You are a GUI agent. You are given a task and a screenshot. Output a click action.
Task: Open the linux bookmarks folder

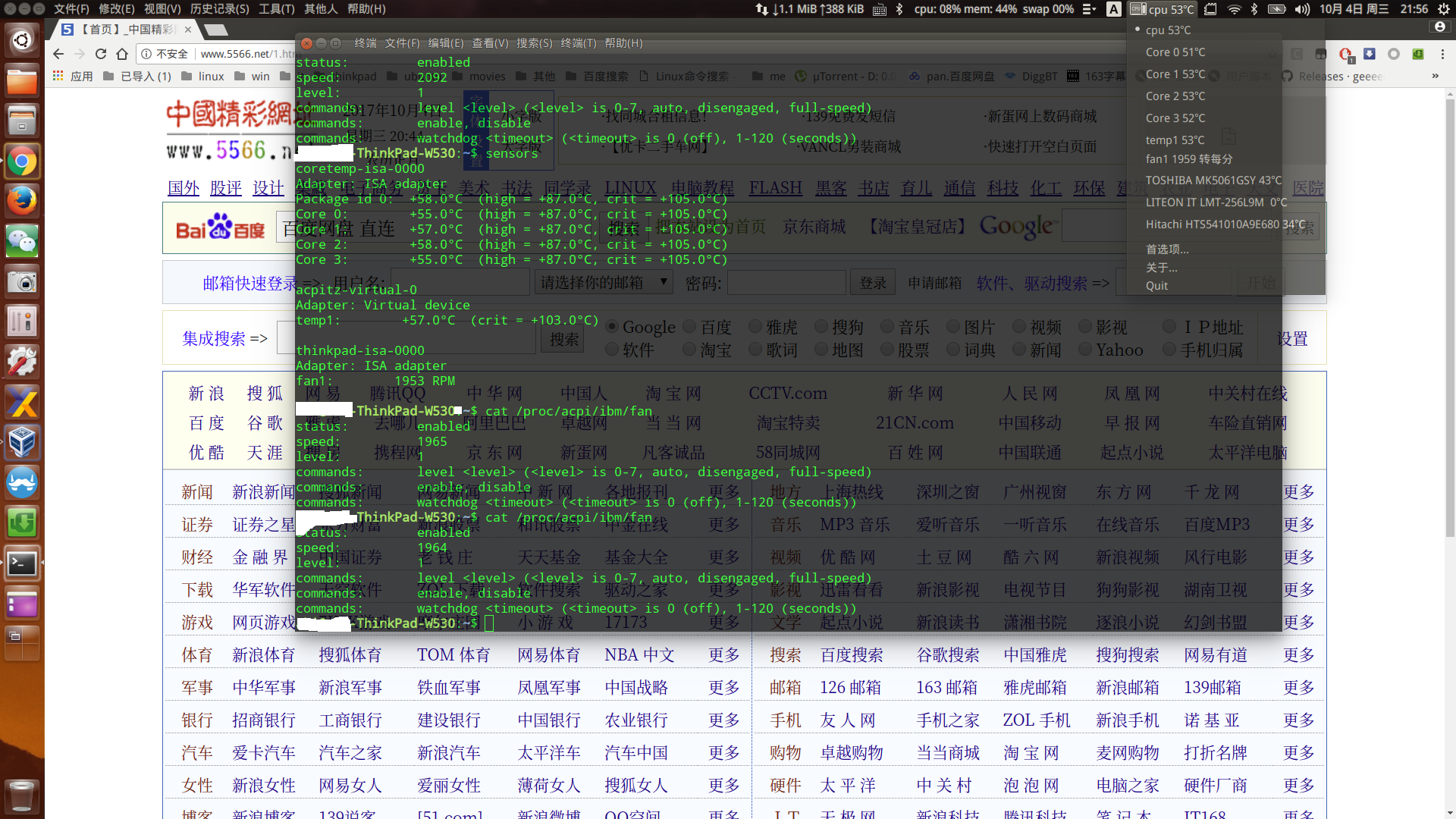point(203,77)
